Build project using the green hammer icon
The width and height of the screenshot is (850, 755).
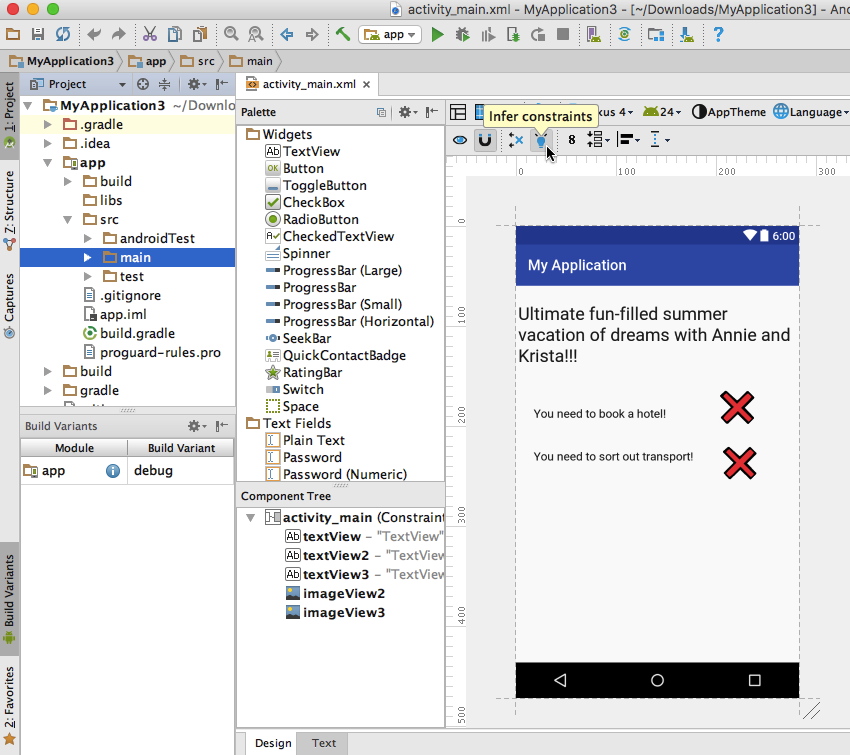(343, 34)
